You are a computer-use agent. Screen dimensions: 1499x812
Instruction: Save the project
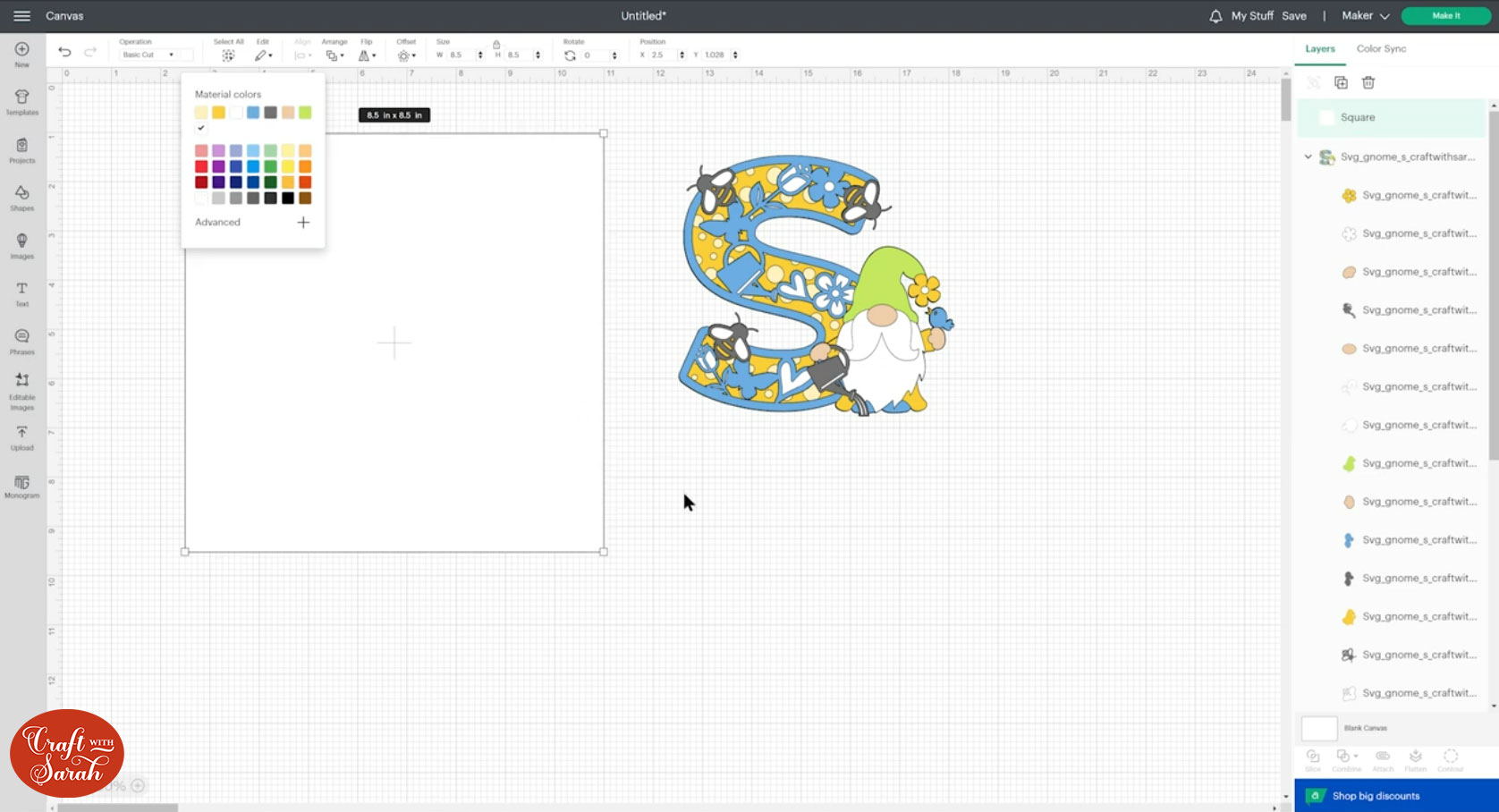pyautogui.click(x=1293, y=16)
